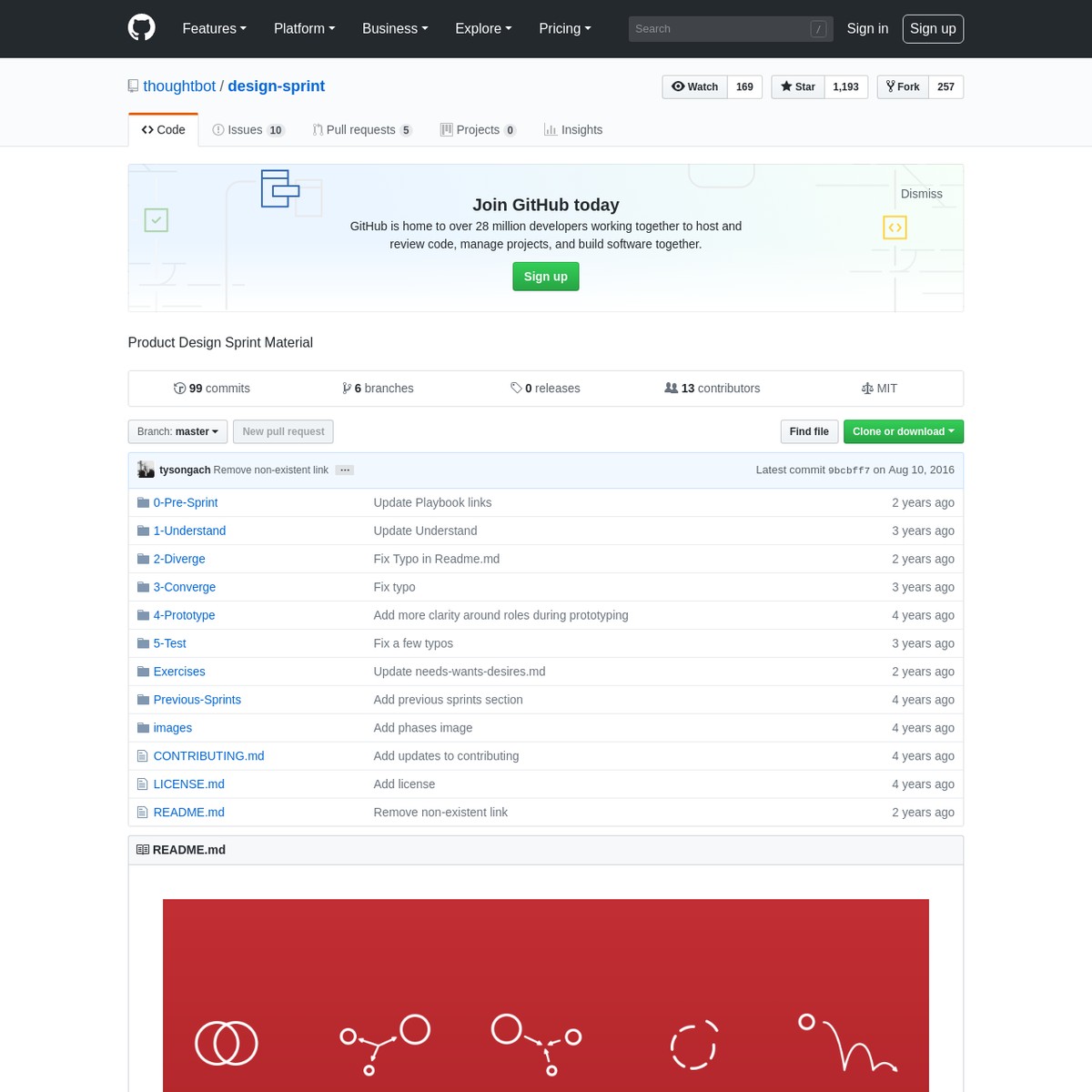The image size is (1092, 1092).
Task: Open the thoughtbot owner link
Action: [x=179, y=86]
